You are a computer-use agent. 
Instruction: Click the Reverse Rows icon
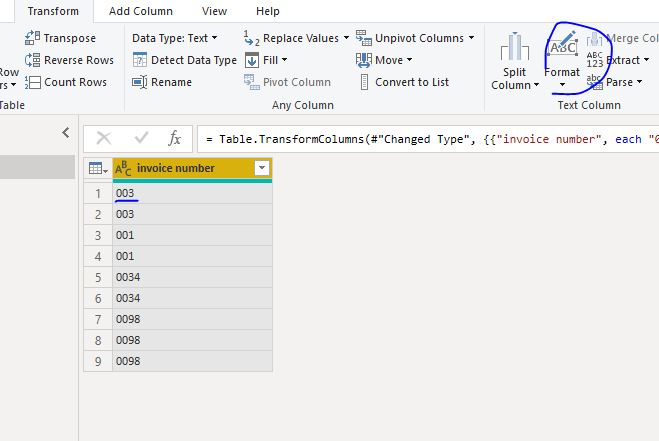click(x=32, y=60)
